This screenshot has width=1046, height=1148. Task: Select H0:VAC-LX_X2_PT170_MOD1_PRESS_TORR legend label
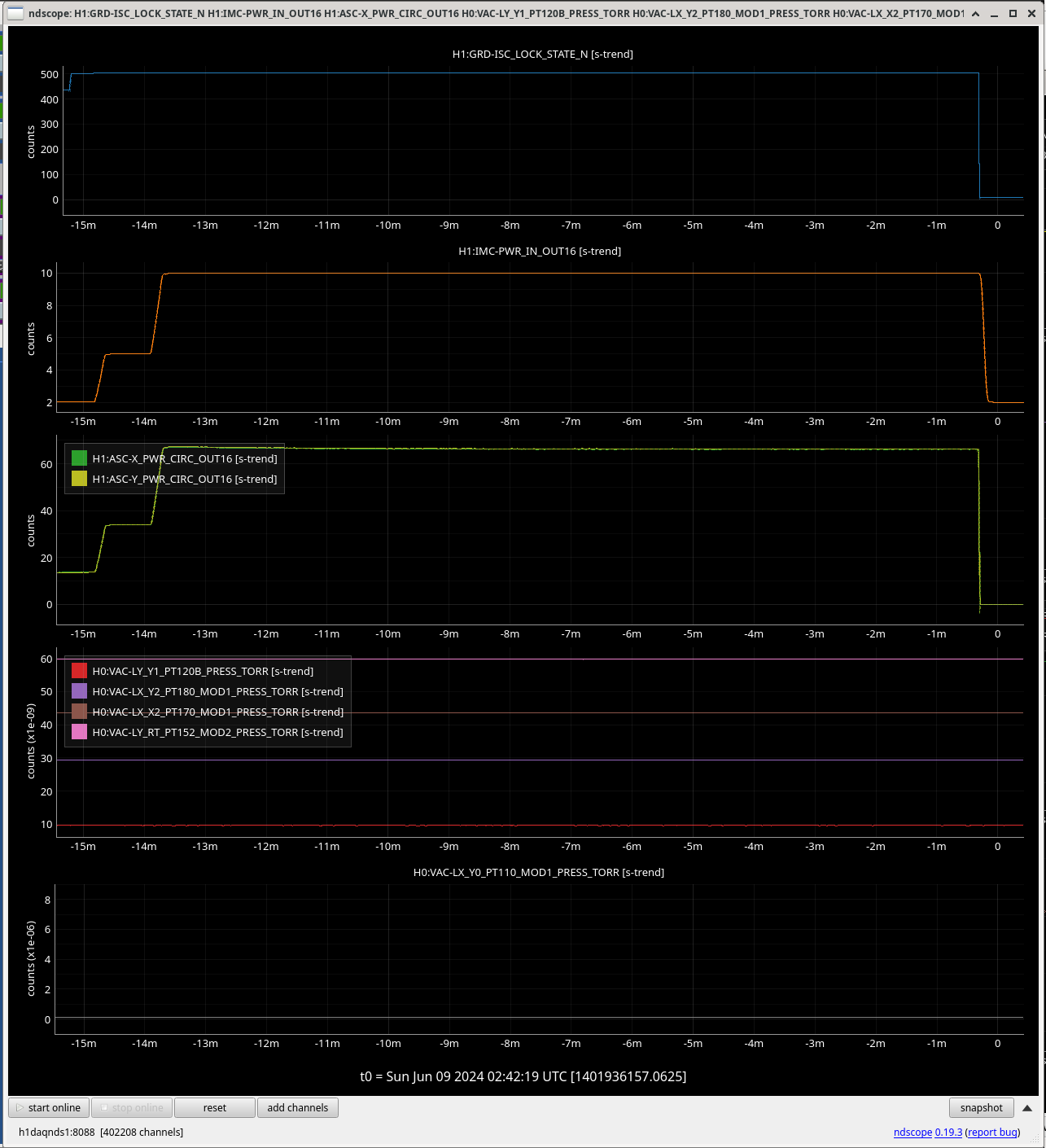(217, 712)
